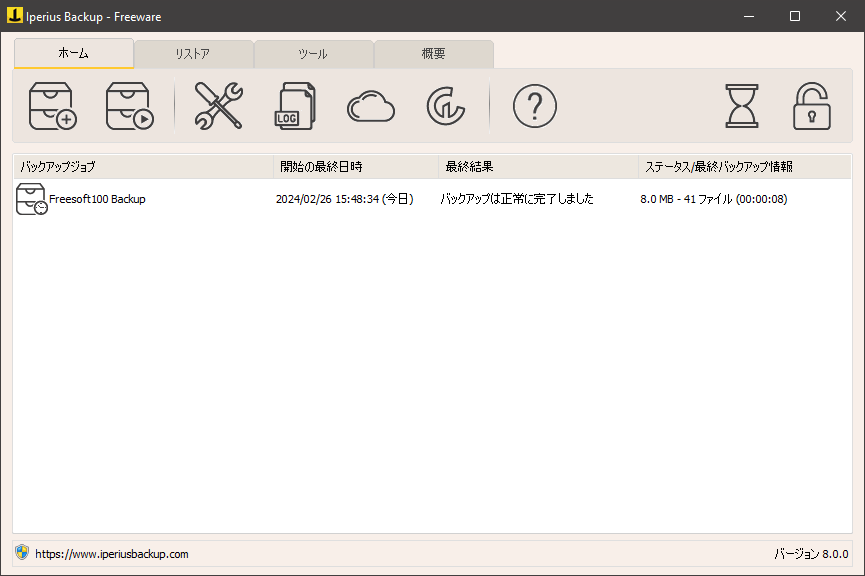Create a new backup job icon
Image resolution: width=865 pixels, height=576 pixels.
[x=52, y=106]
